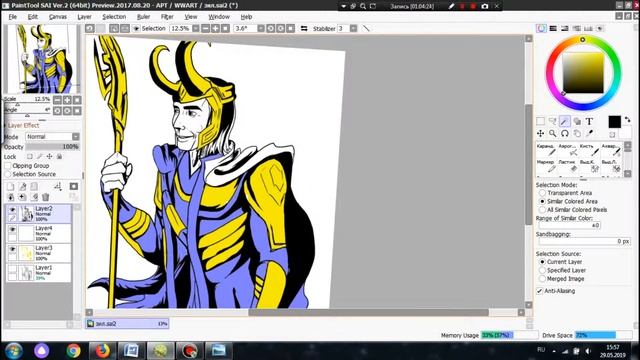Show the RGB slider panel

(553, 28)
